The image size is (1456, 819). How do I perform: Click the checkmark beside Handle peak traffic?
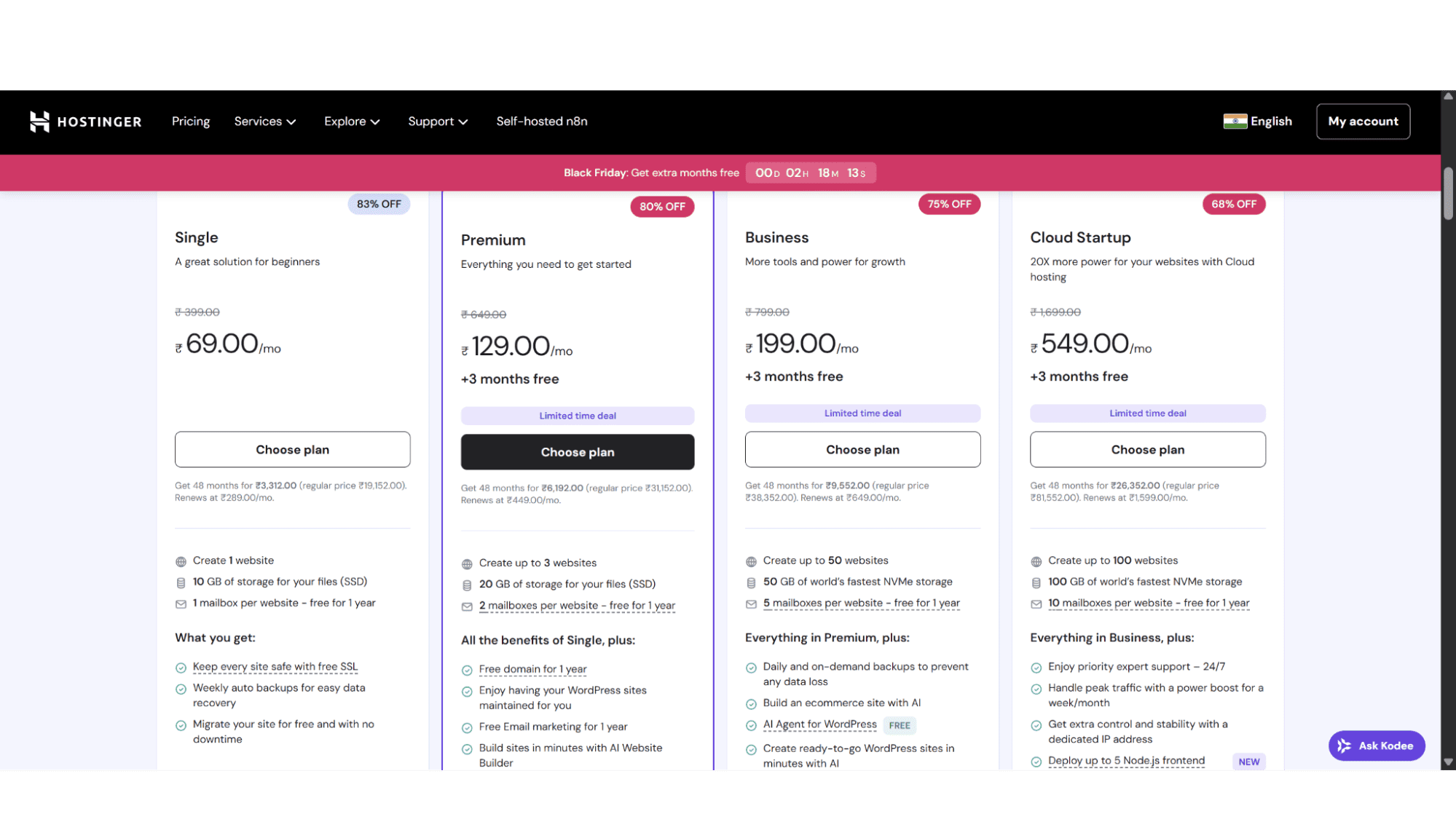click(x=1036, y=689)
